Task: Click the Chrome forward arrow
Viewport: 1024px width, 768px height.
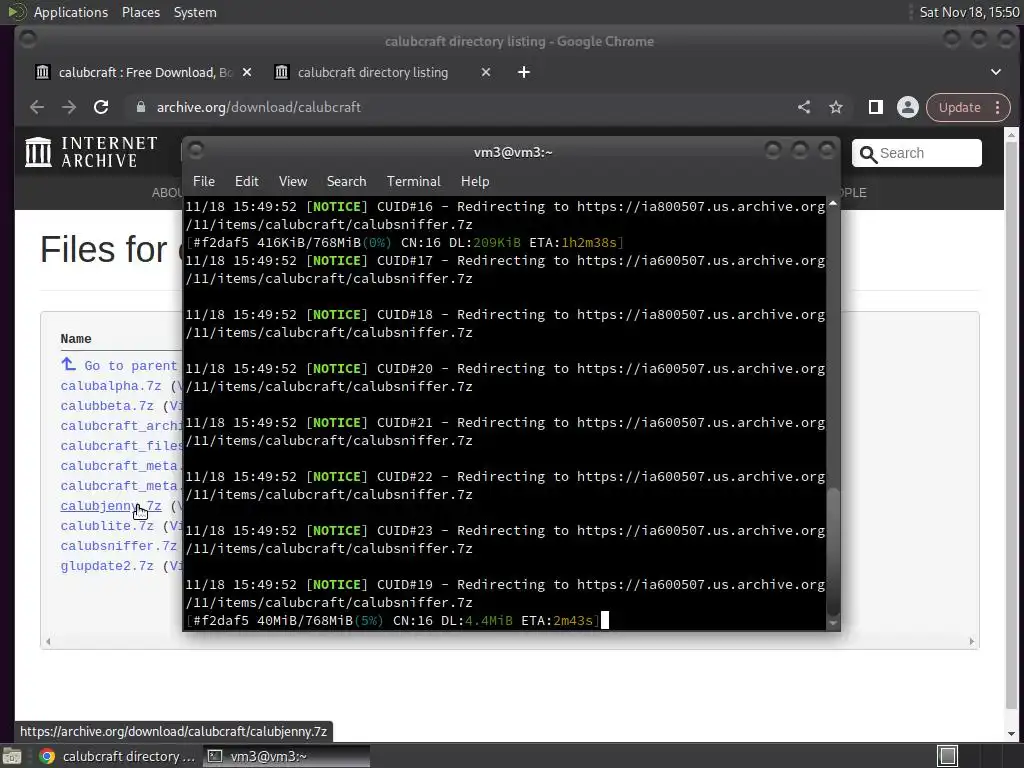Action: 69,107
